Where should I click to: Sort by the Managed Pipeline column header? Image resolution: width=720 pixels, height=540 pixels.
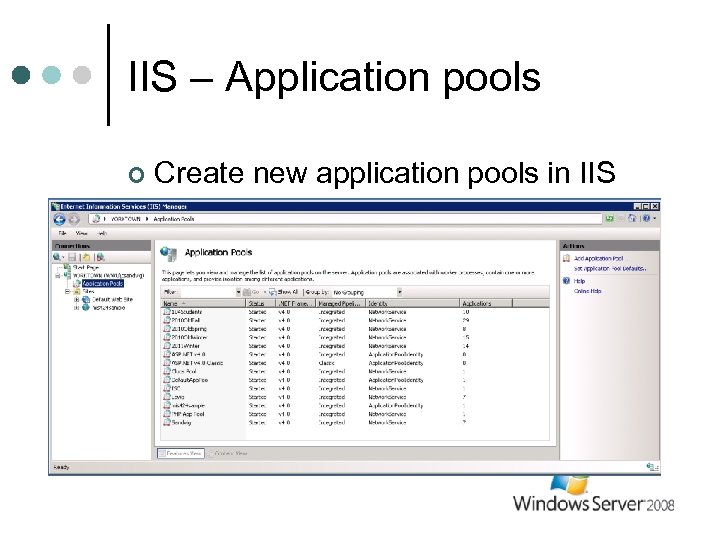point(340,304)
